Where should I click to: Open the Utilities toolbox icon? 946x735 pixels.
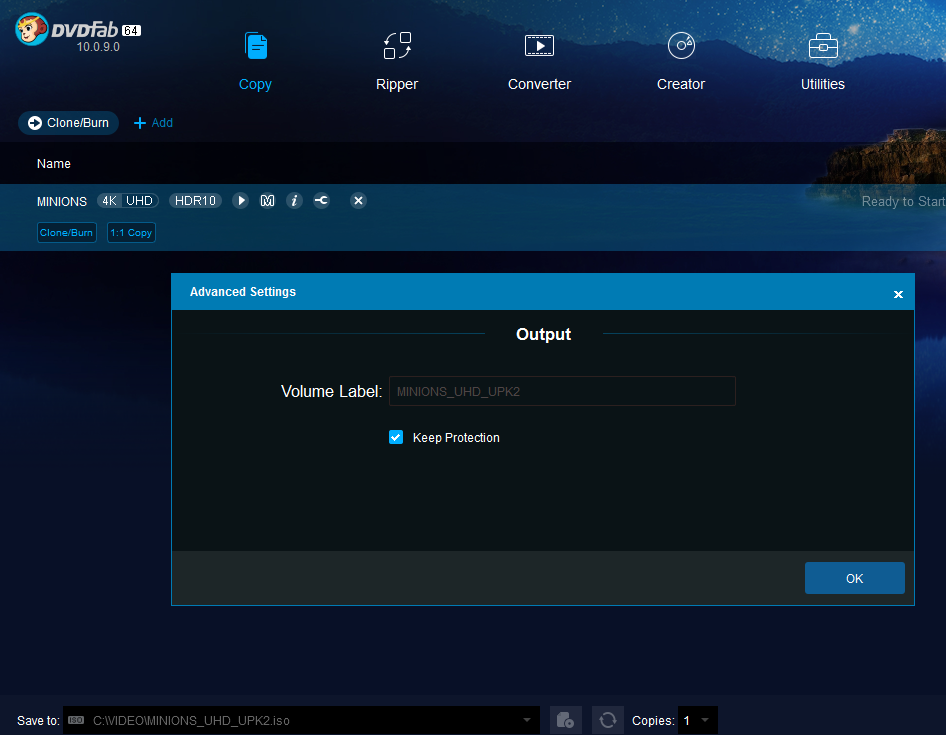823,46
